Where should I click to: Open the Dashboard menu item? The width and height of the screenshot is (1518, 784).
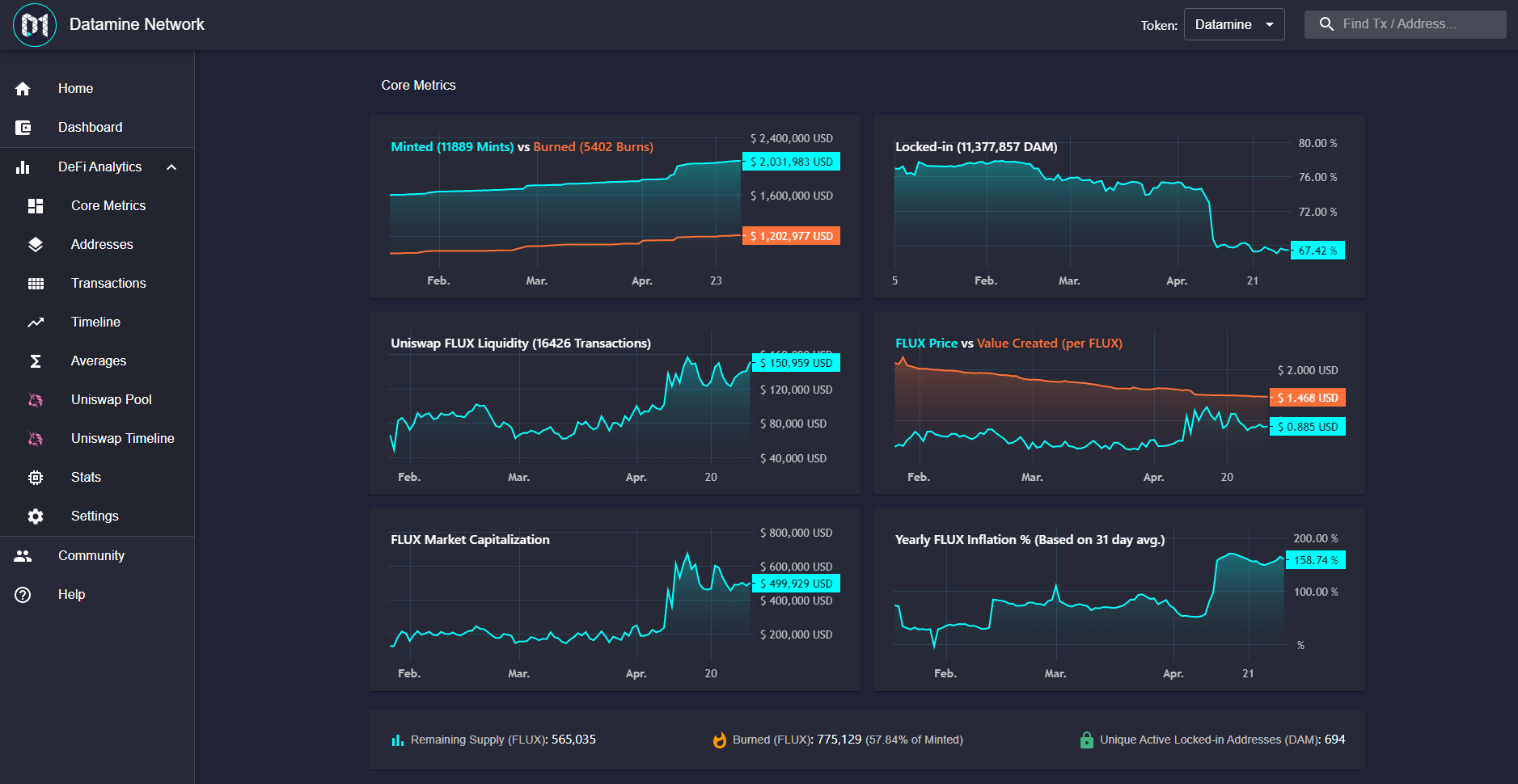pos(97,128)
